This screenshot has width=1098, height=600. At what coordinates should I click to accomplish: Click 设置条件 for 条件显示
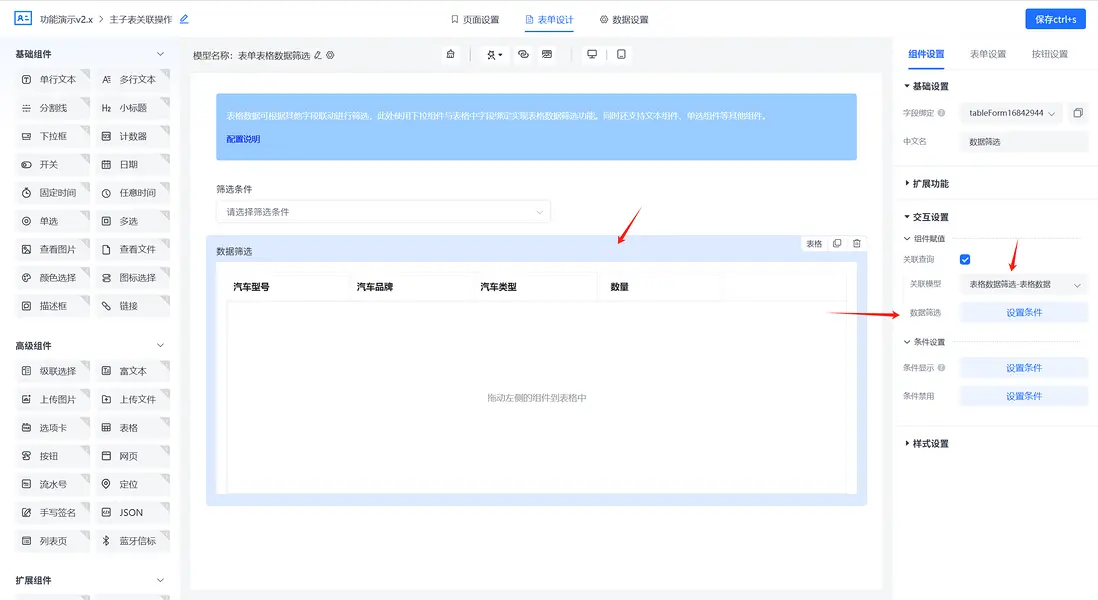tap(1024, 368)
